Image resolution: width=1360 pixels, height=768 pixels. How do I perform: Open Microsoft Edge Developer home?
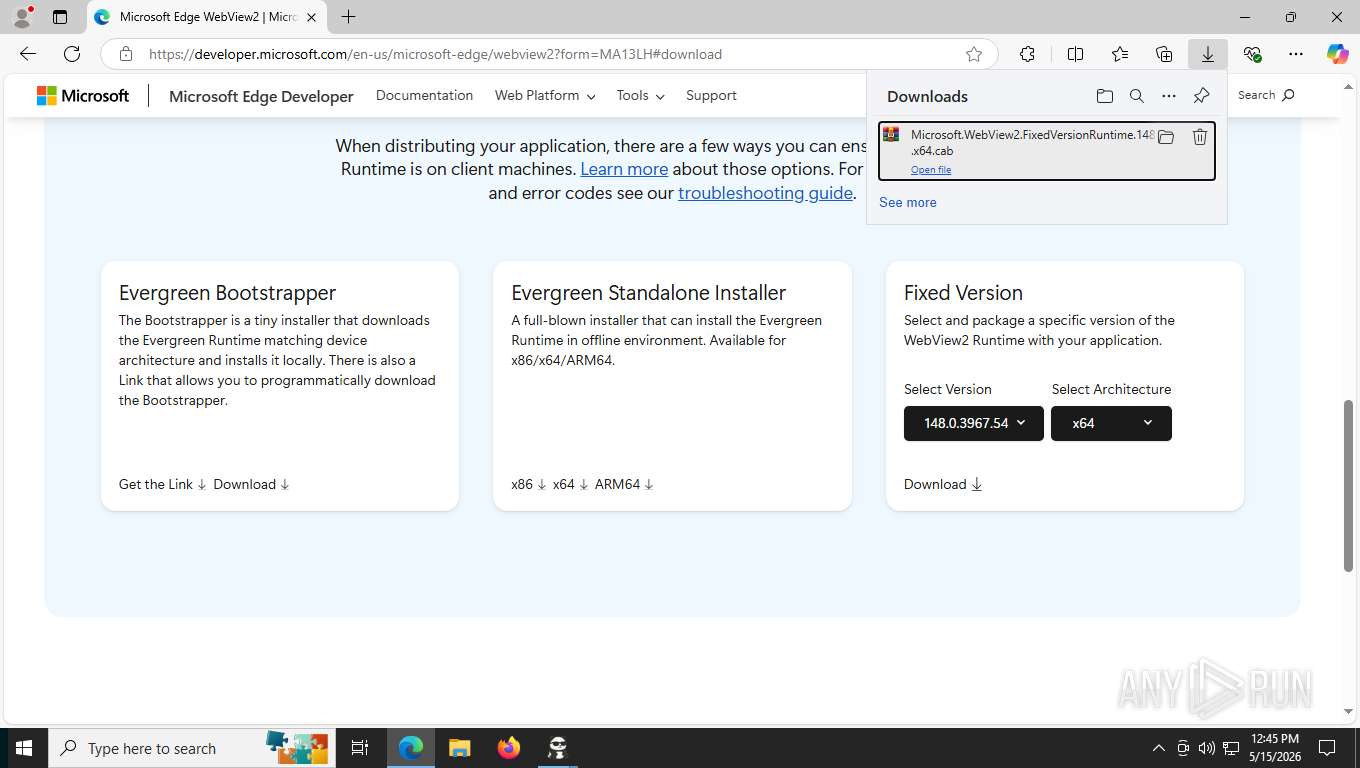point(261,96)
